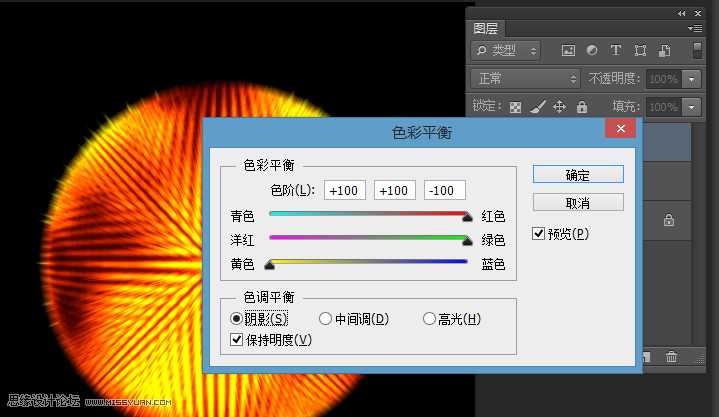Screen dimensions: 719x417
Task: Lock transparent pixels icon
Action: [x=515, y=107]
